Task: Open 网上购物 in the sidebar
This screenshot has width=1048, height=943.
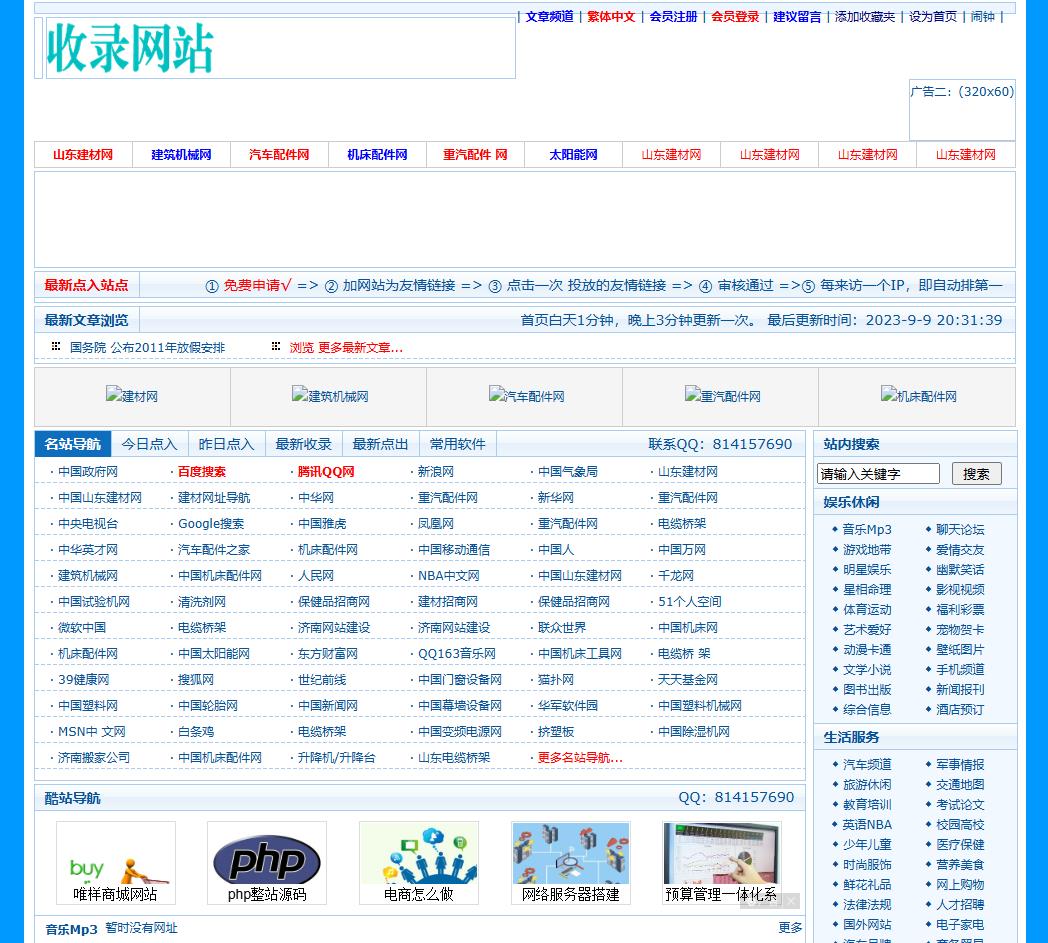Action: [x=960, y=886]
